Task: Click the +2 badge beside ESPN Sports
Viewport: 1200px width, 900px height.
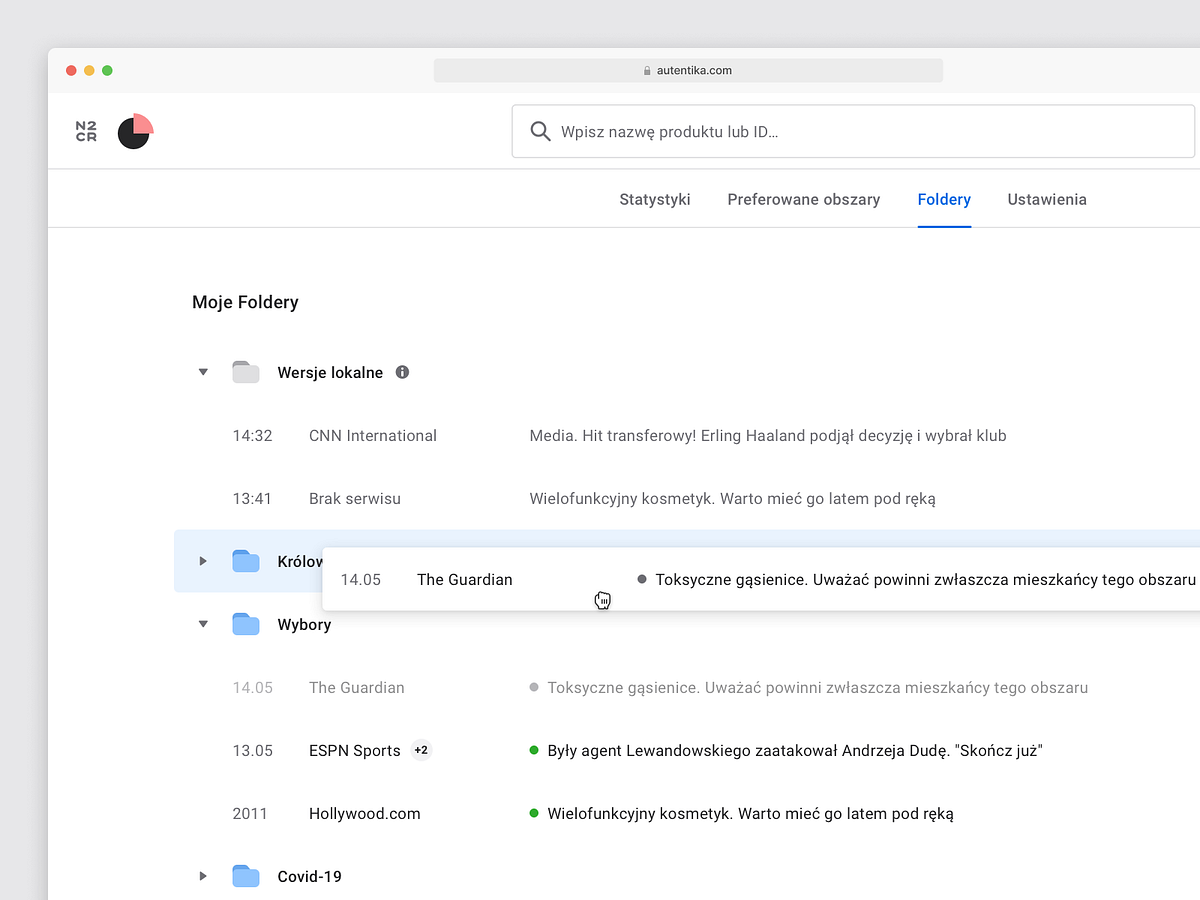Action: [421, 750]
